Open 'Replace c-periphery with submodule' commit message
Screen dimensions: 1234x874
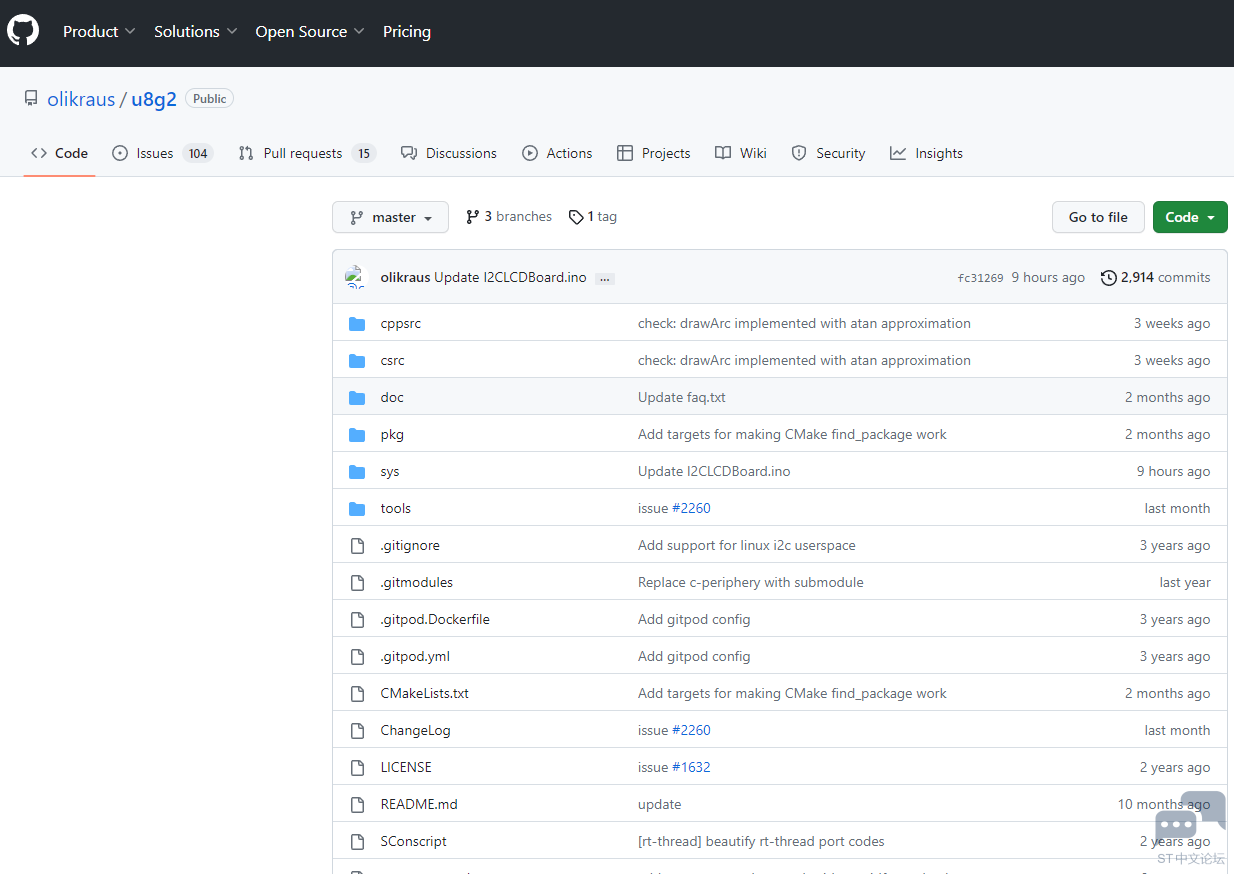751,582
